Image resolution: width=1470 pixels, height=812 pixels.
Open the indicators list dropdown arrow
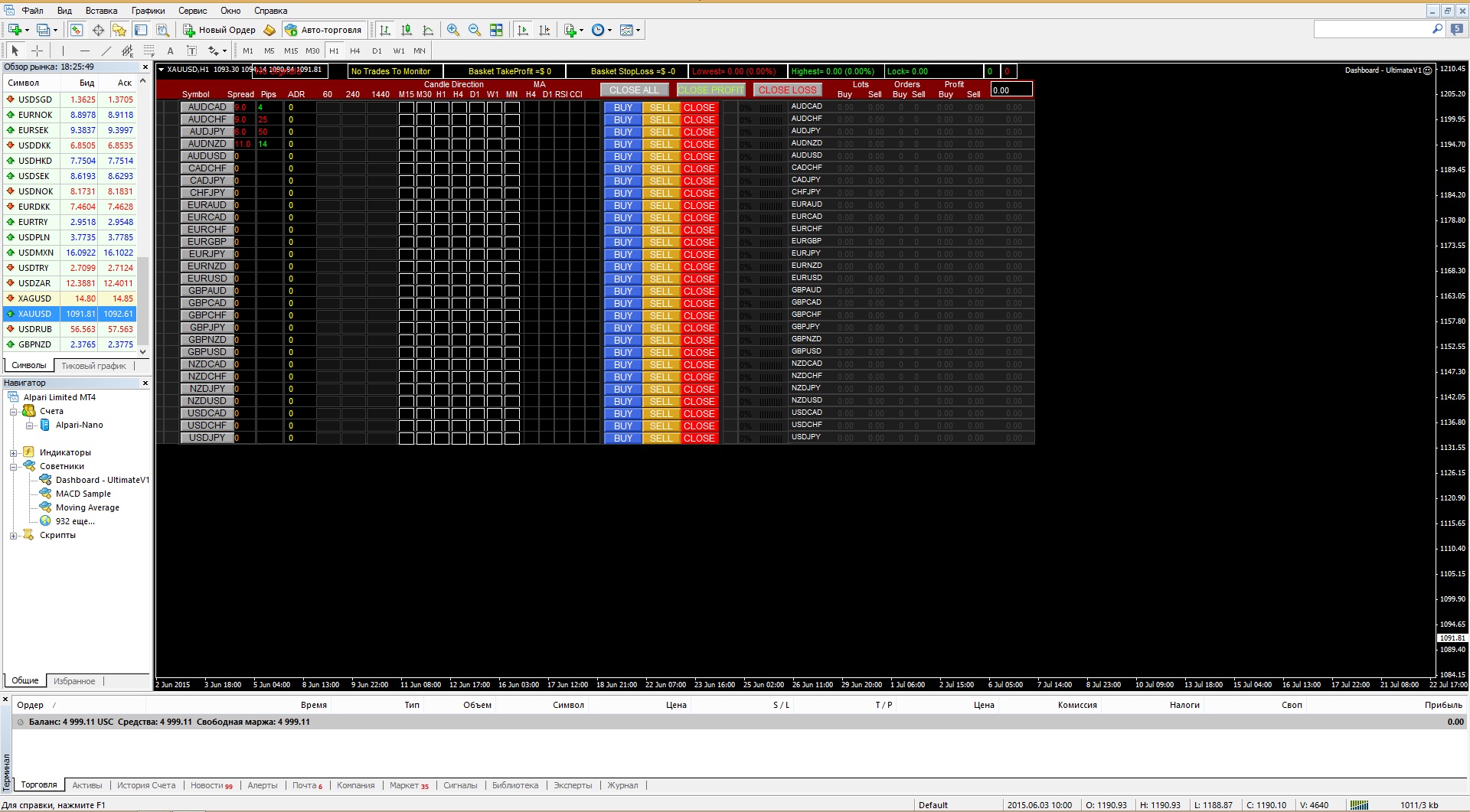(582, 30)
